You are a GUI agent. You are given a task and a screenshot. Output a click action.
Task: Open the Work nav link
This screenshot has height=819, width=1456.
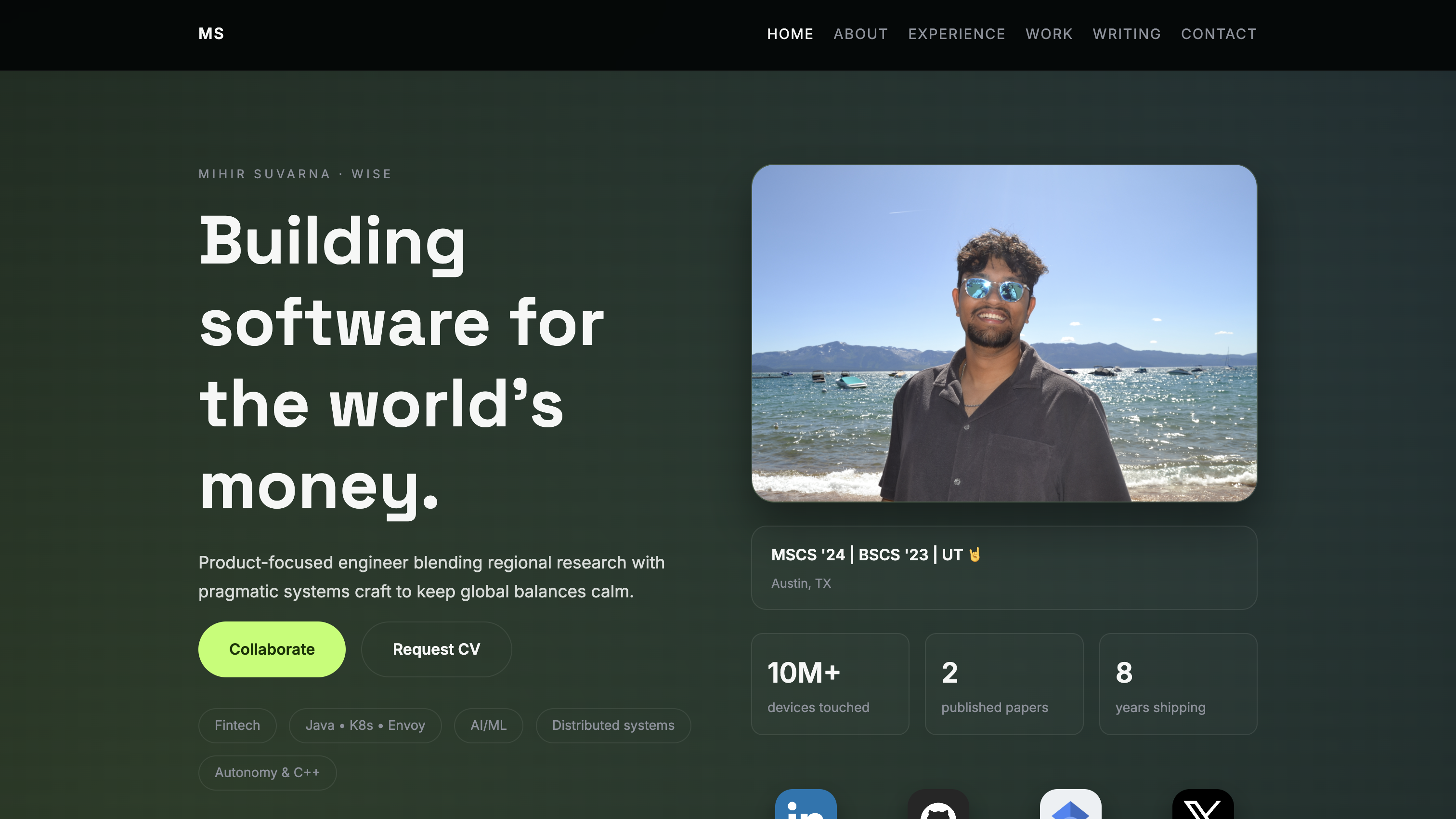coord(1049,34)
